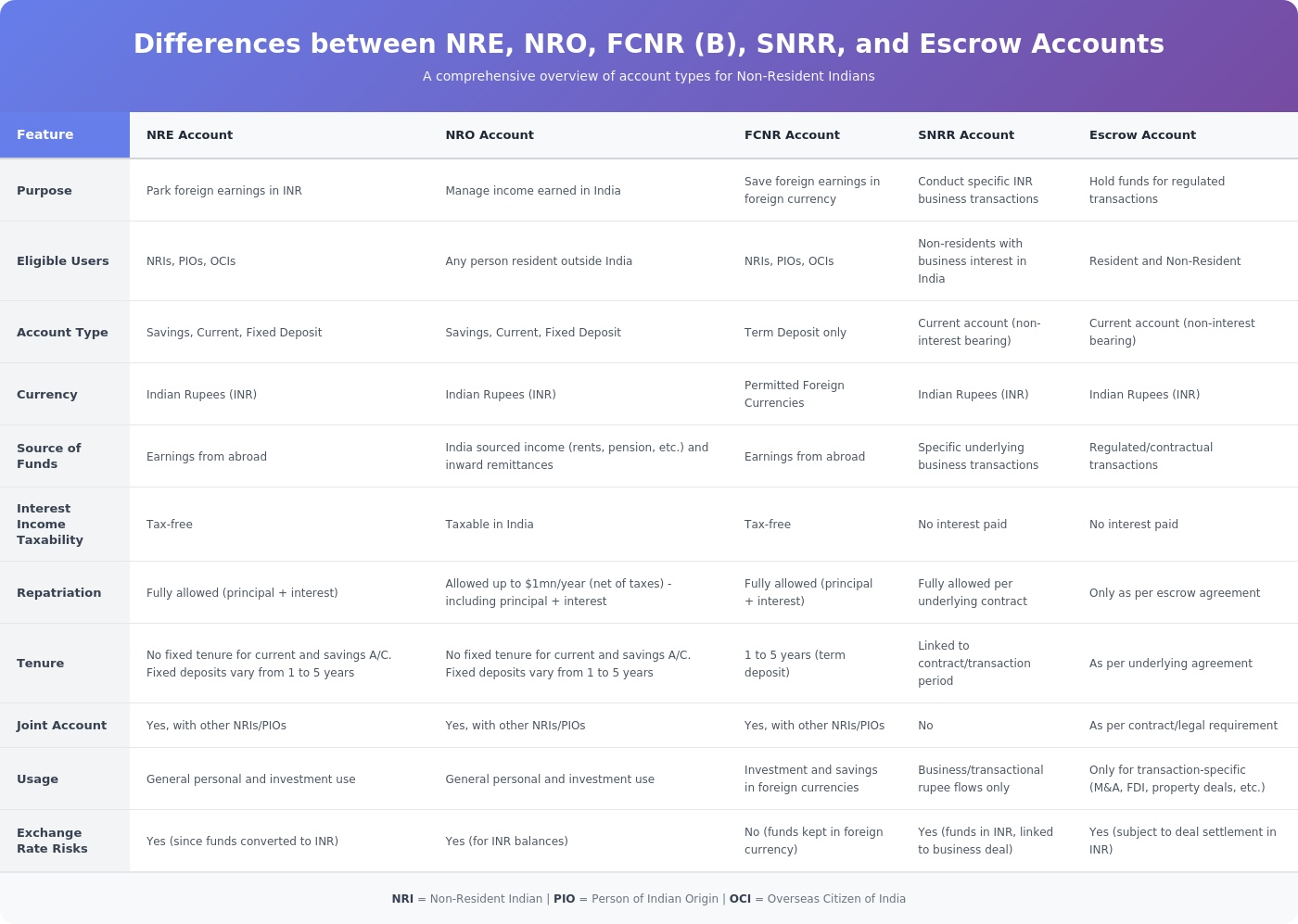The width and height of the screenshot is (1298, 924).
Task: Select the NRE Account column header
Action: click(x=189, y=135)
